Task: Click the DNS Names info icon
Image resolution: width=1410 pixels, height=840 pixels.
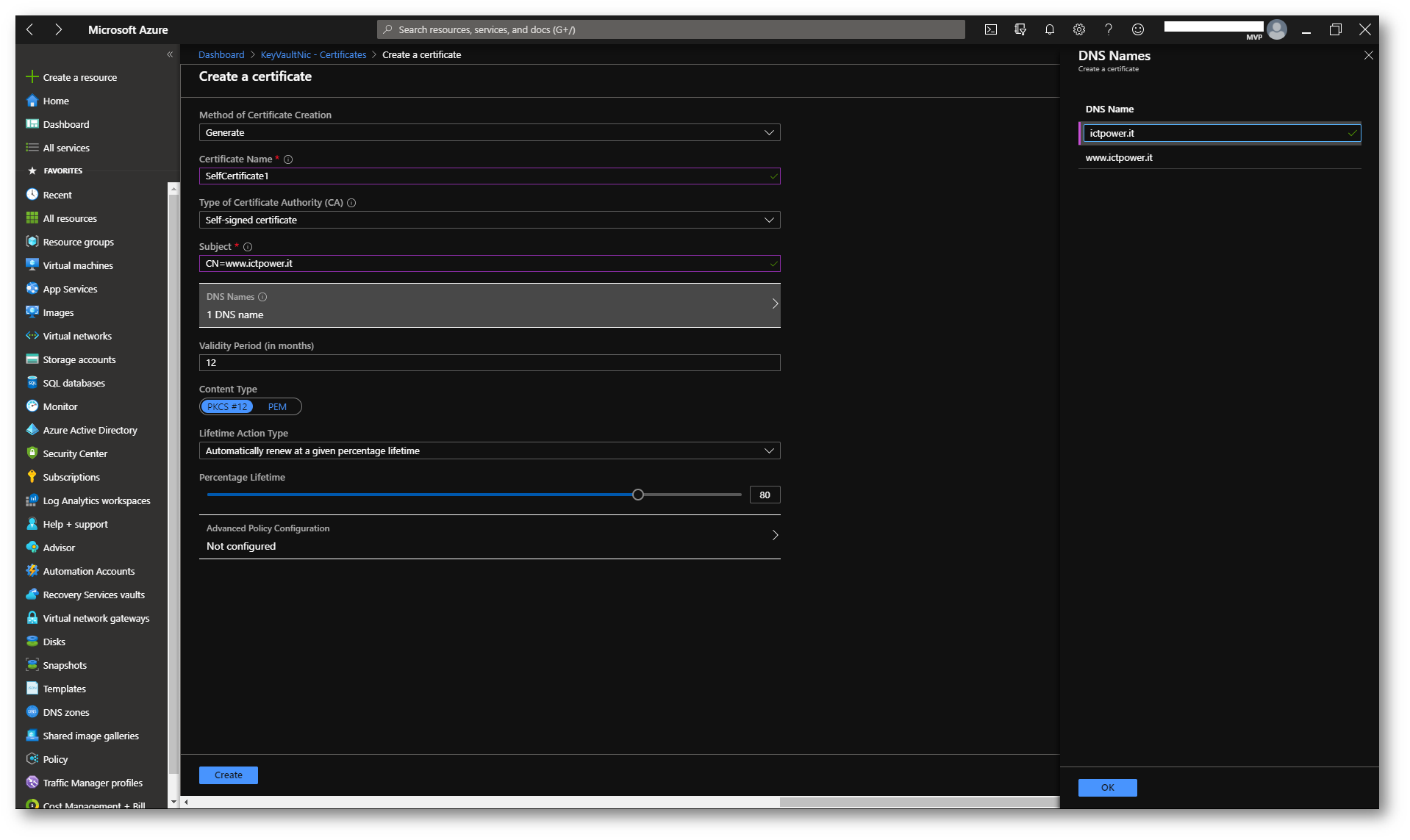Action: 262,297
